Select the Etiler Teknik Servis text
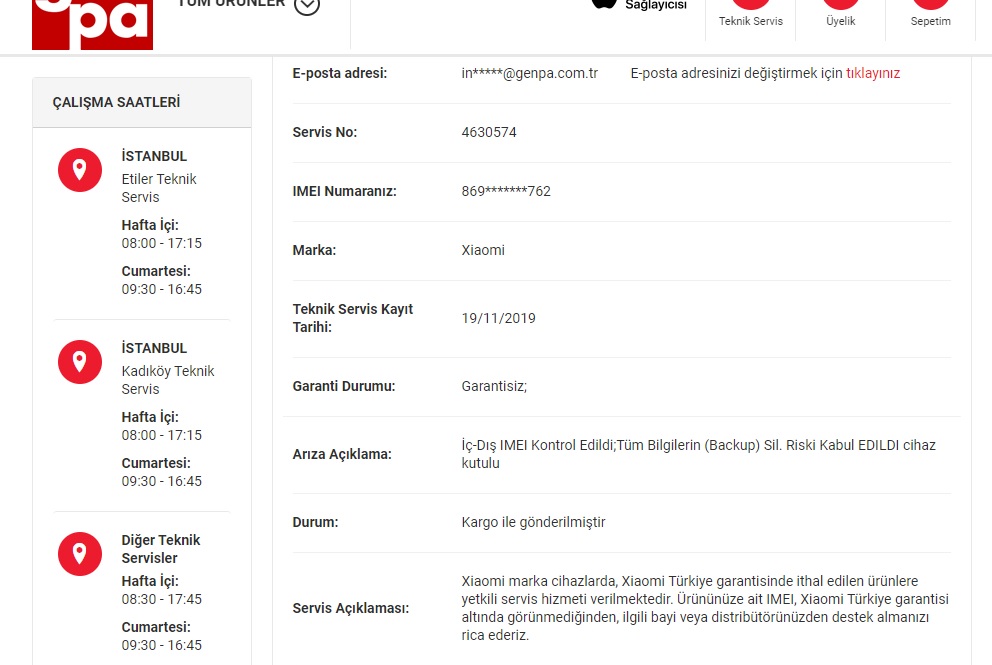The height and width of the screenshot is (665, 992). pos(159,188)
